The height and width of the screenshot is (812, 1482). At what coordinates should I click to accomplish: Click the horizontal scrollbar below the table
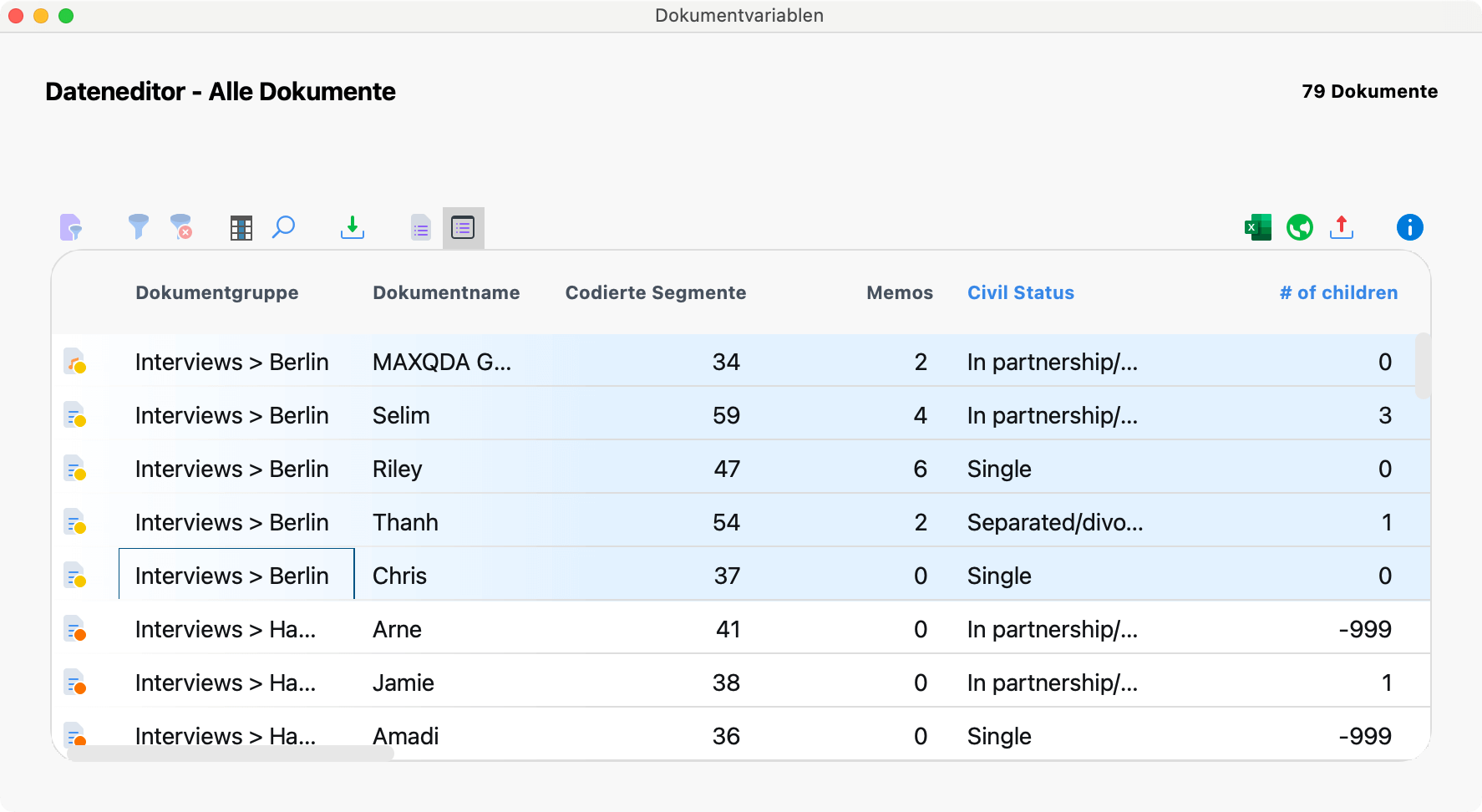tap(230, 754)
